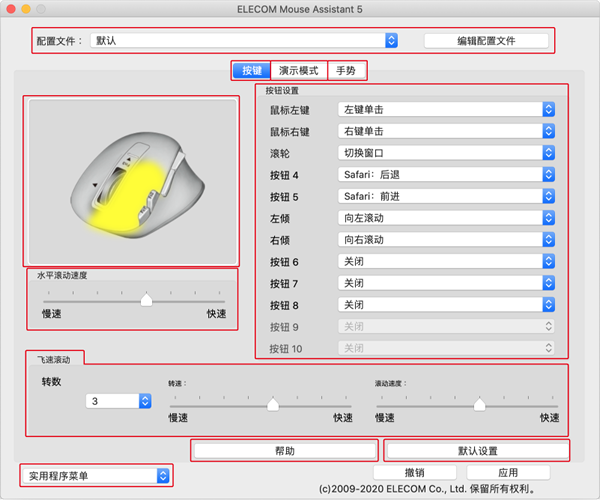Open the 按钮 6 function dropdown

pos(446,262)
